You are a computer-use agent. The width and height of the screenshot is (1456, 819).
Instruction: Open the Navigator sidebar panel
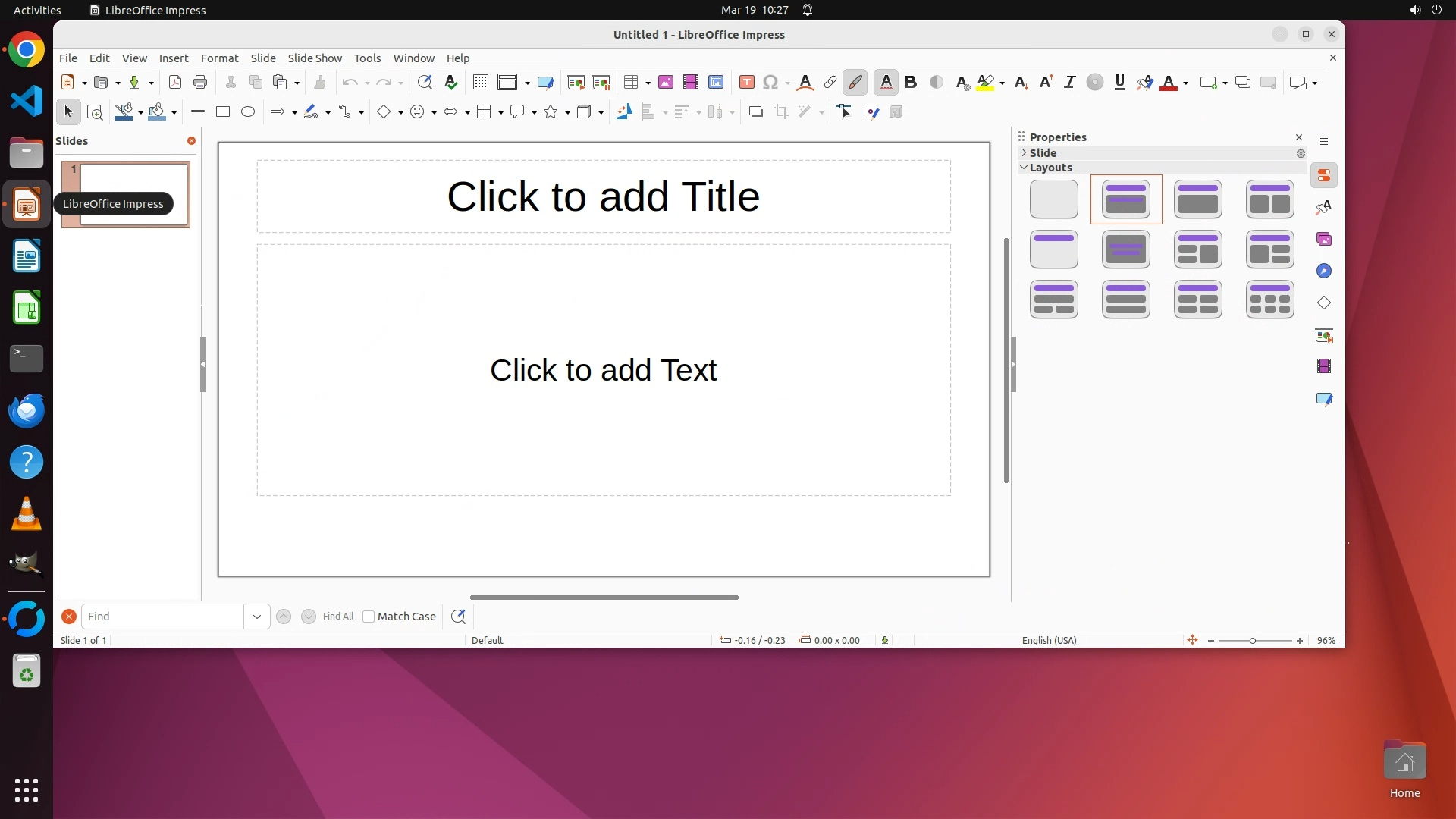[1324, 271]
